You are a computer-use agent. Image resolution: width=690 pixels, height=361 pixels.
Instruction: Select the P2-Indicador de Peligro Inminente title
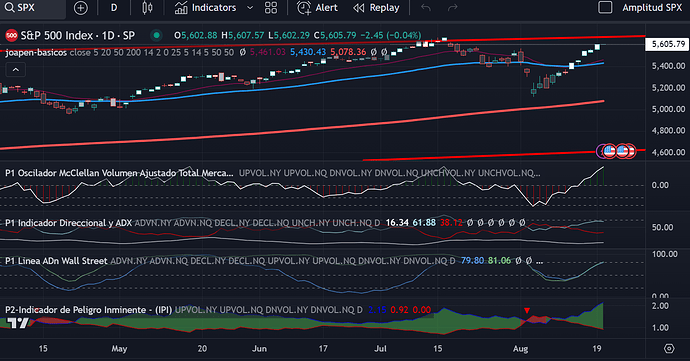pyautogui.click(x=88, y=310)
